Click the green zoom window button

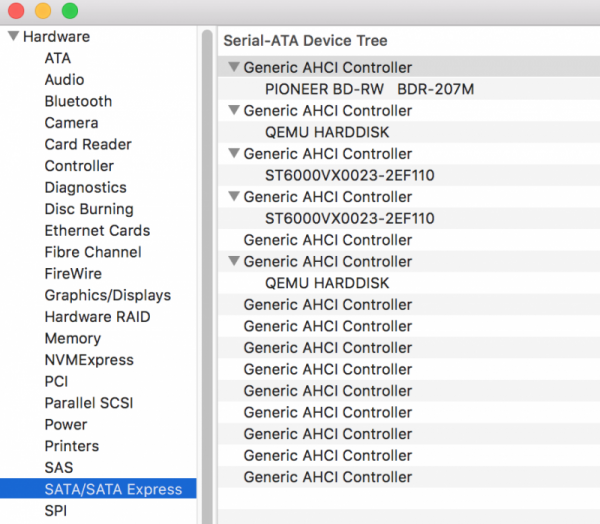70,11
